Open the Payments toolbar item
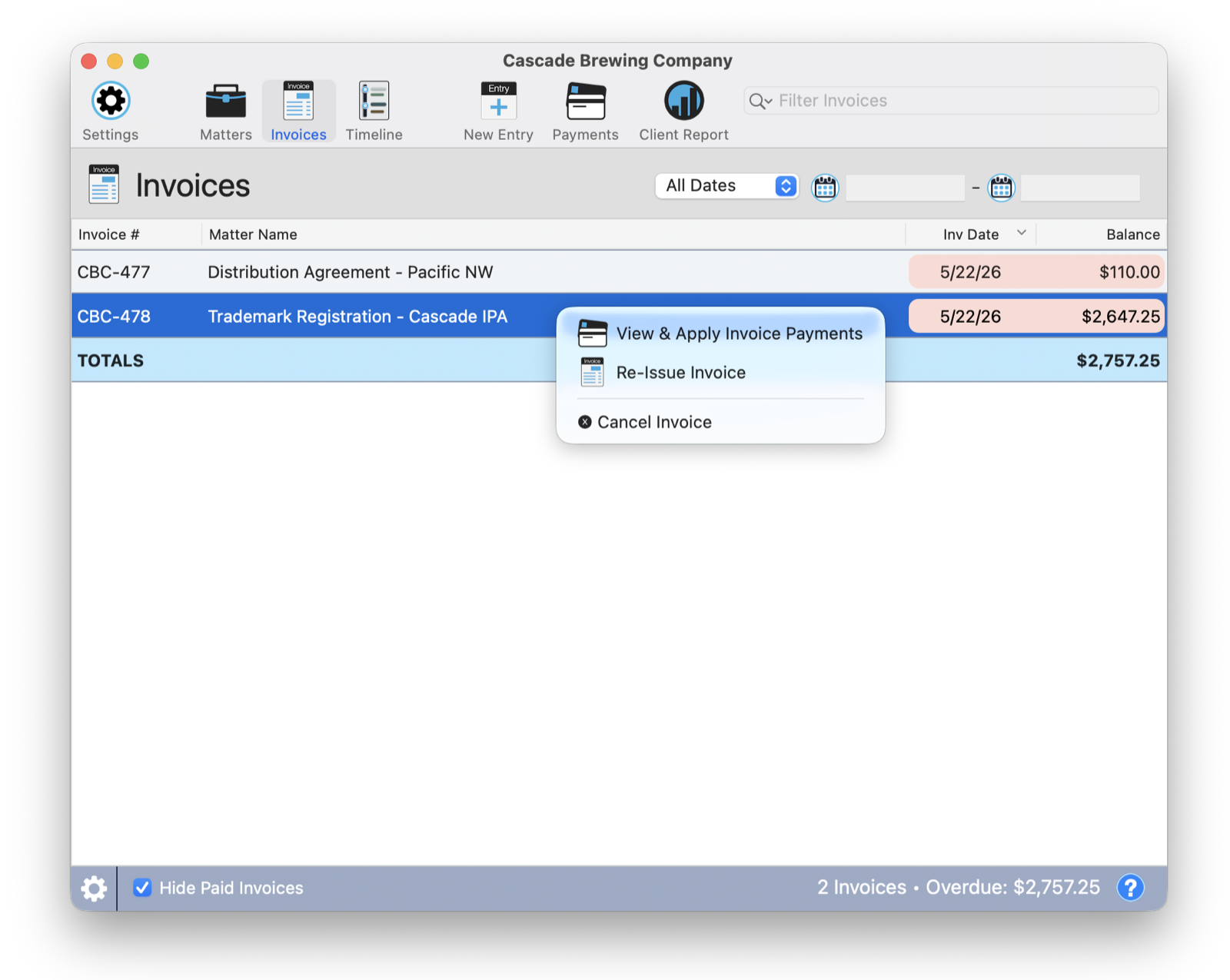The height and width of the screenshot is (980, 1230). [x=585, y=111]
